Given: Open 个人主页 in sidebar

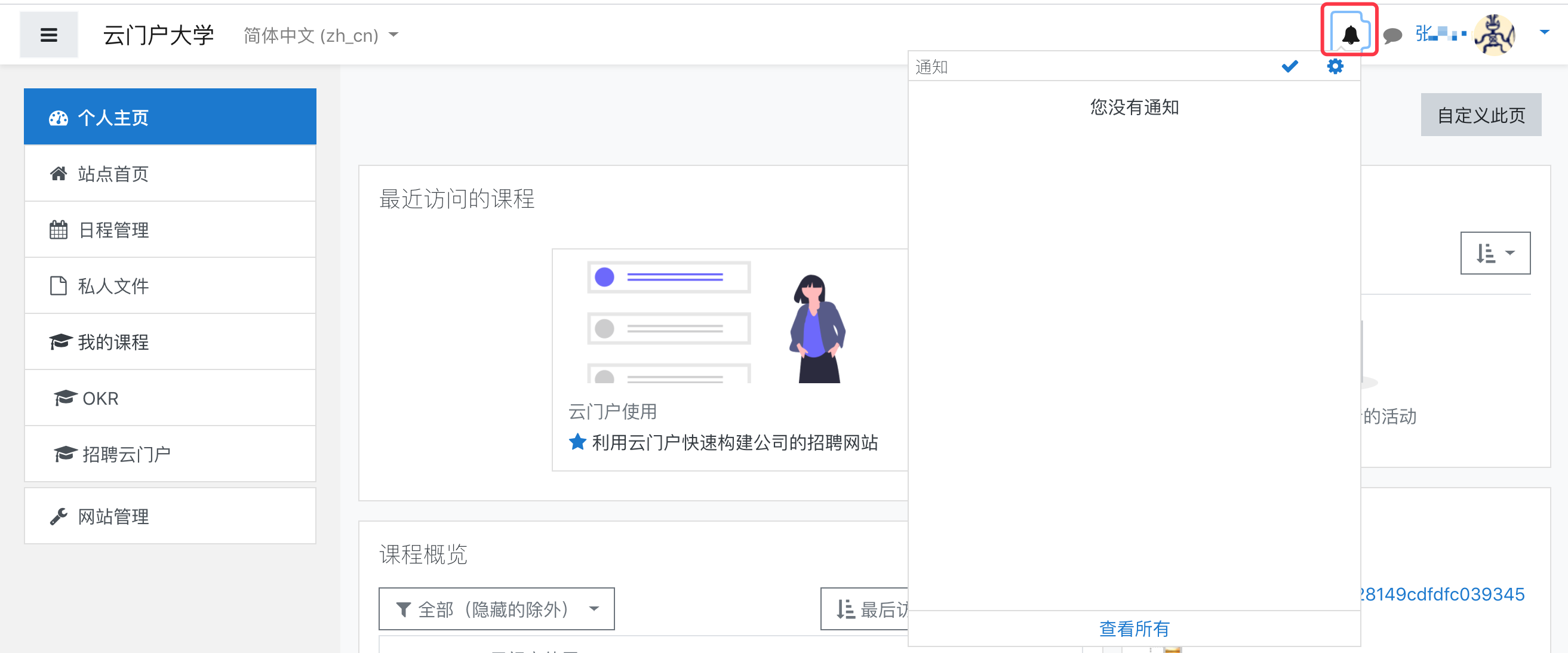Looking at the screenshot, I should coord(170,117).
